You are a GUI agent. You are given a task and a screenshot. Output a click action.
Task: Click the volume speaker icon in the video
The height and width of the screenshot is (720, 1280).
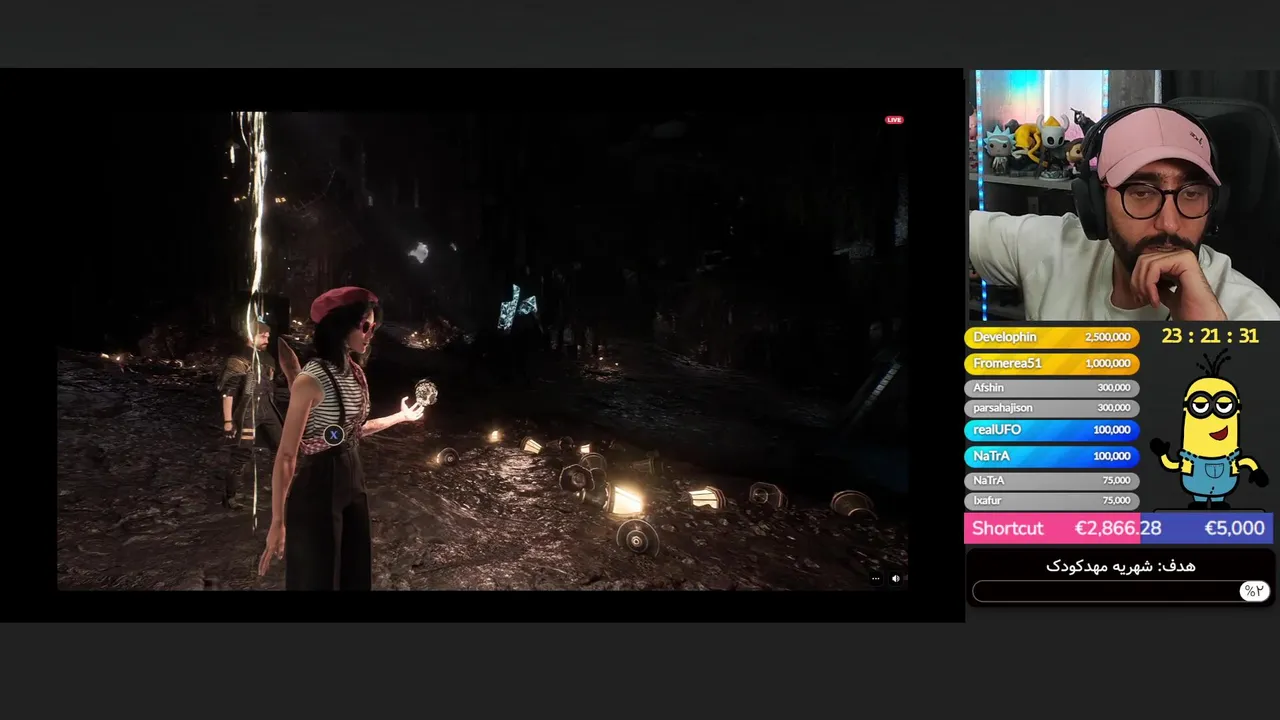pos(896,578)
